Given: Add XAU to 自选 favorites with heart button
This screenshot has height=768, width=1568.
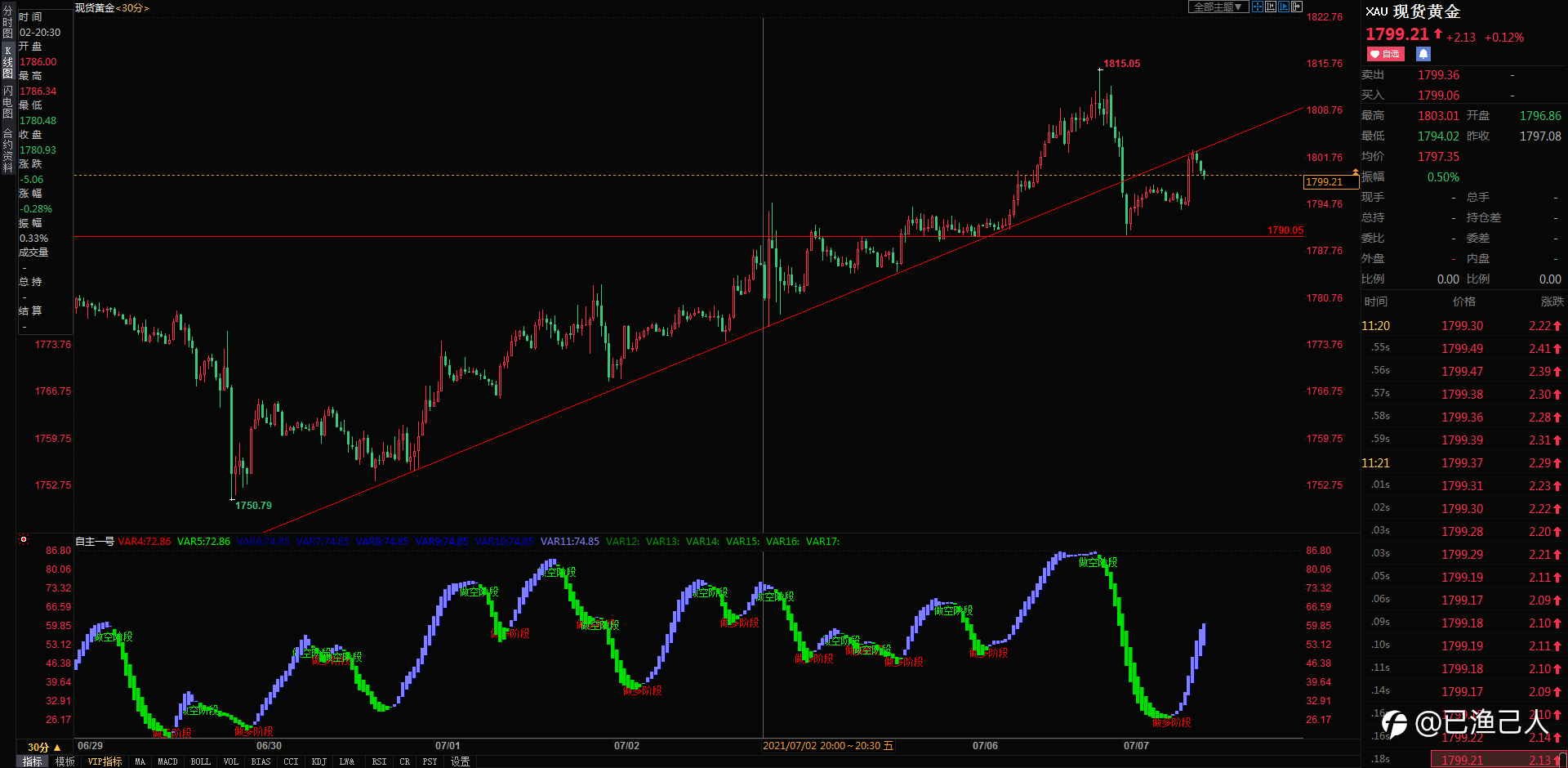Looking at the screenshot, I should tap(1385, 54).
